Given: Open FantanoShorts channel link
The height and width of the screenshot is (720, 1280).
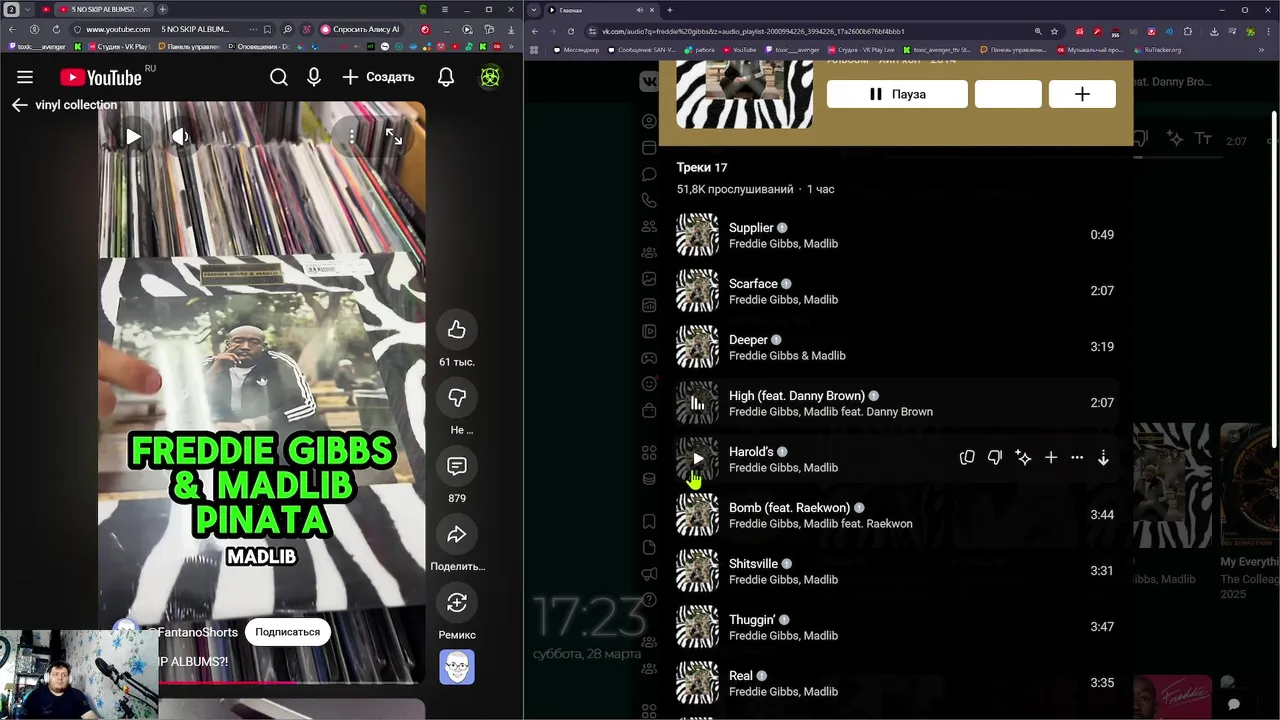Looking at the screenshot, I should (198, 632).
